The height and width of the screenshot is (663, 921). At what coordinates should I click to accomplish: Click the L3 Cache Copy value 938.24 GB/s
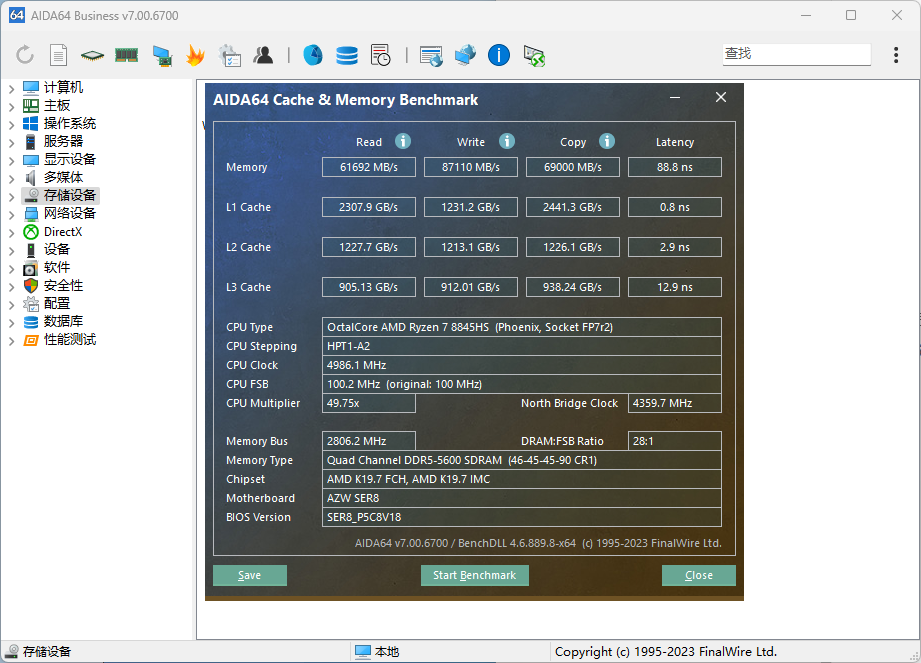[573, 287]
